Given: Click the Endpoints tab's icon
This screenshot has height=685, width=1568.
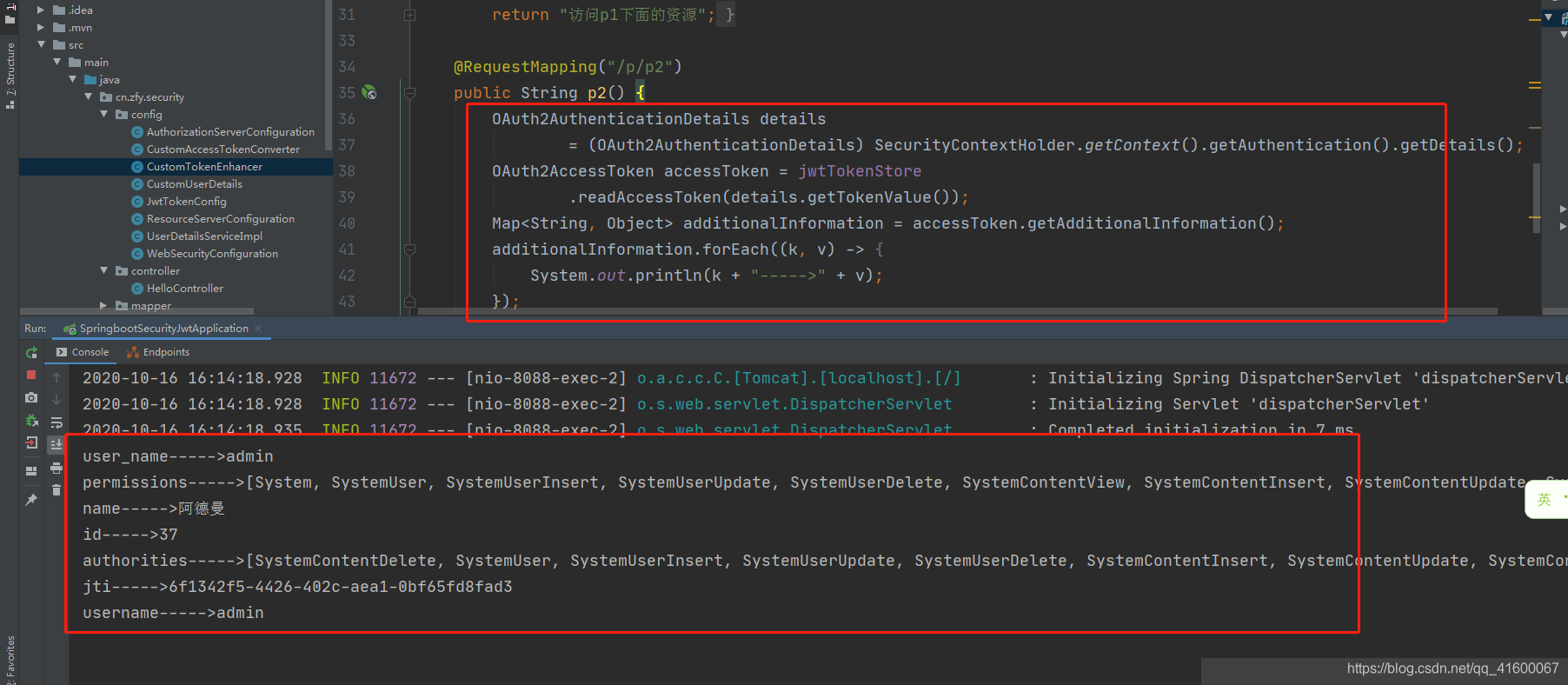Looking at the screenshot, I should [x=133, y=352].
